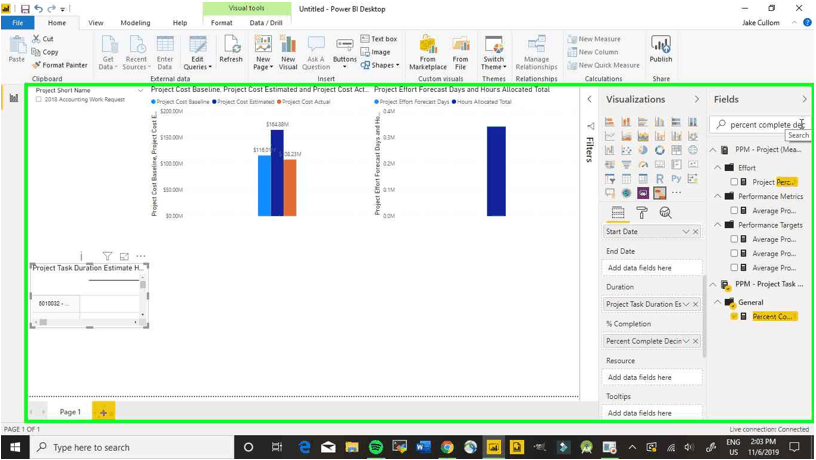
Task: Select the gauge visualization
Action: coord(643,164)
